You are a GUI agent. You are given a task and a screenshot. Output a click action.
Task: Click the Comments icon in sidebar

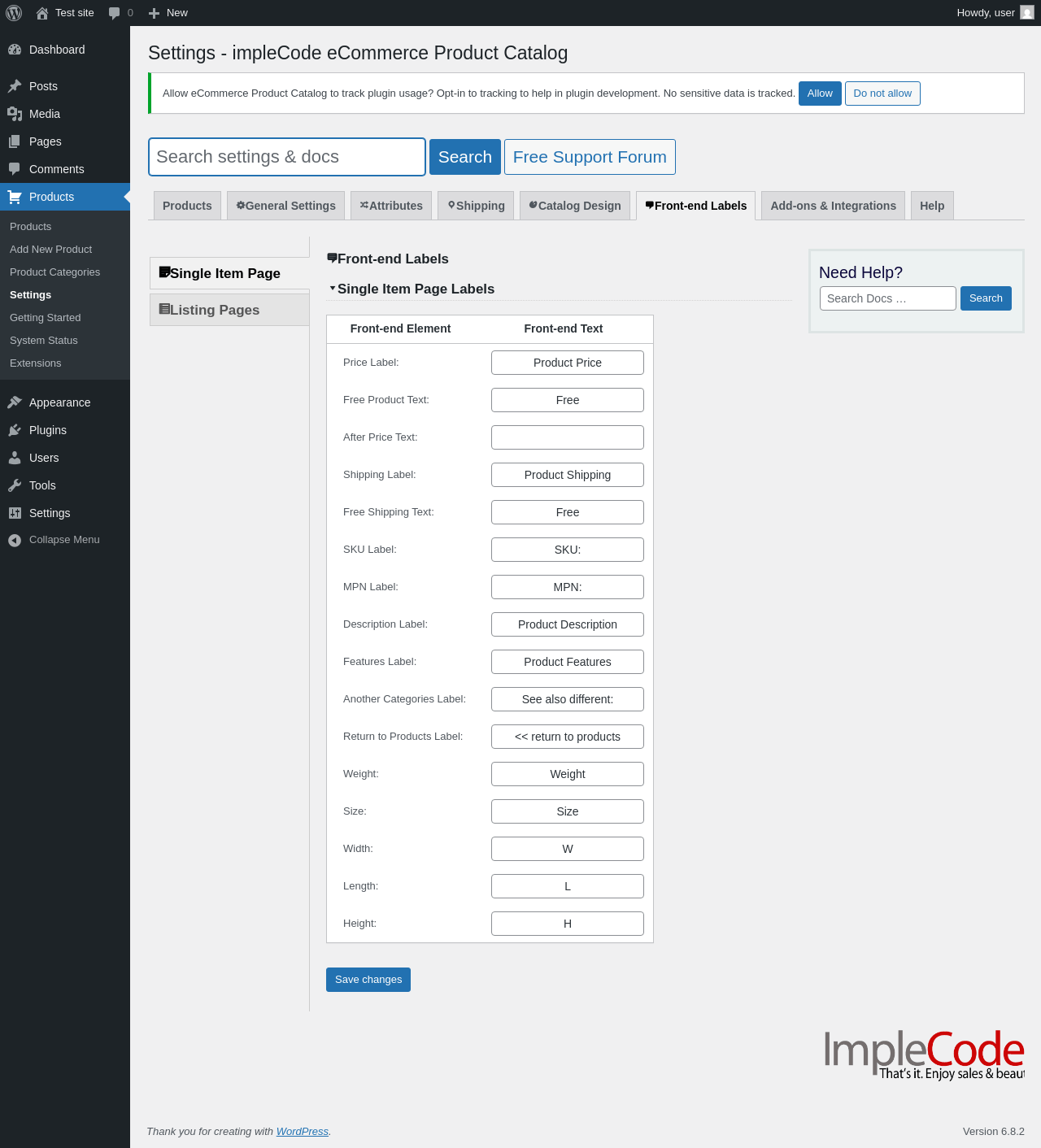click(15, 169)
